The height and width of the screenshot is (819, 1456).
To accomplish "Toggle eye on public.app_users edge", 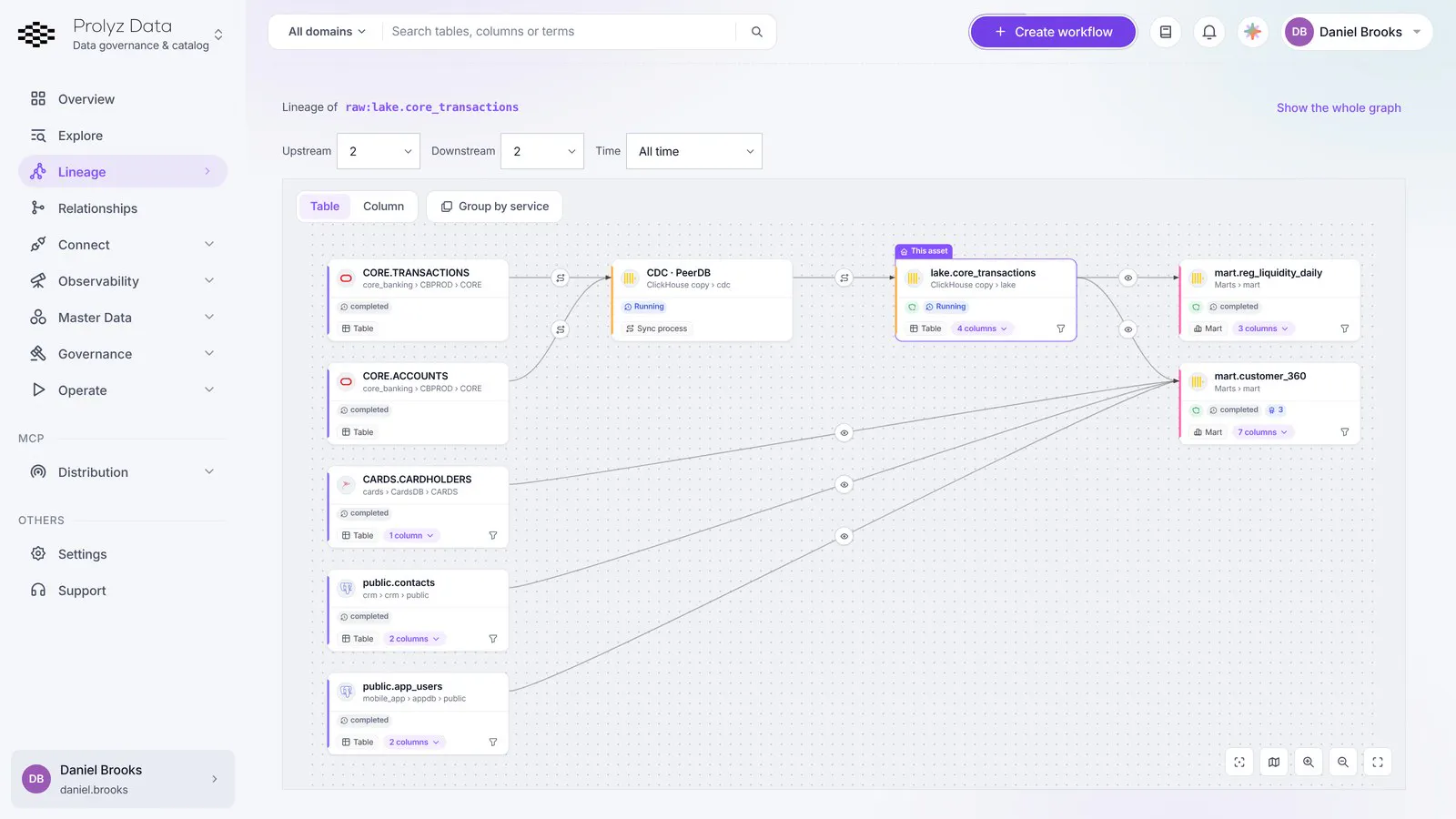I will (x=844, y=536).
